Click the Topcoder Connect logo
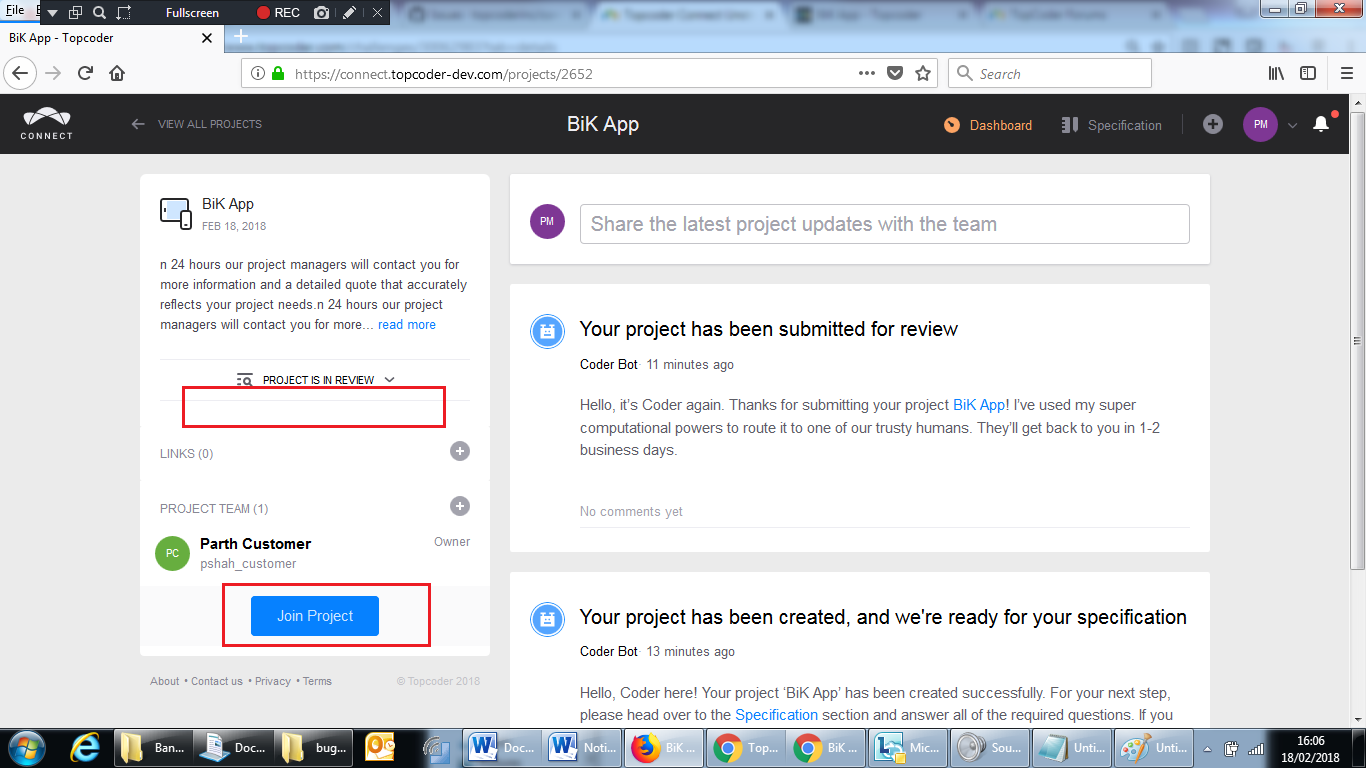 tap(46, 124)
